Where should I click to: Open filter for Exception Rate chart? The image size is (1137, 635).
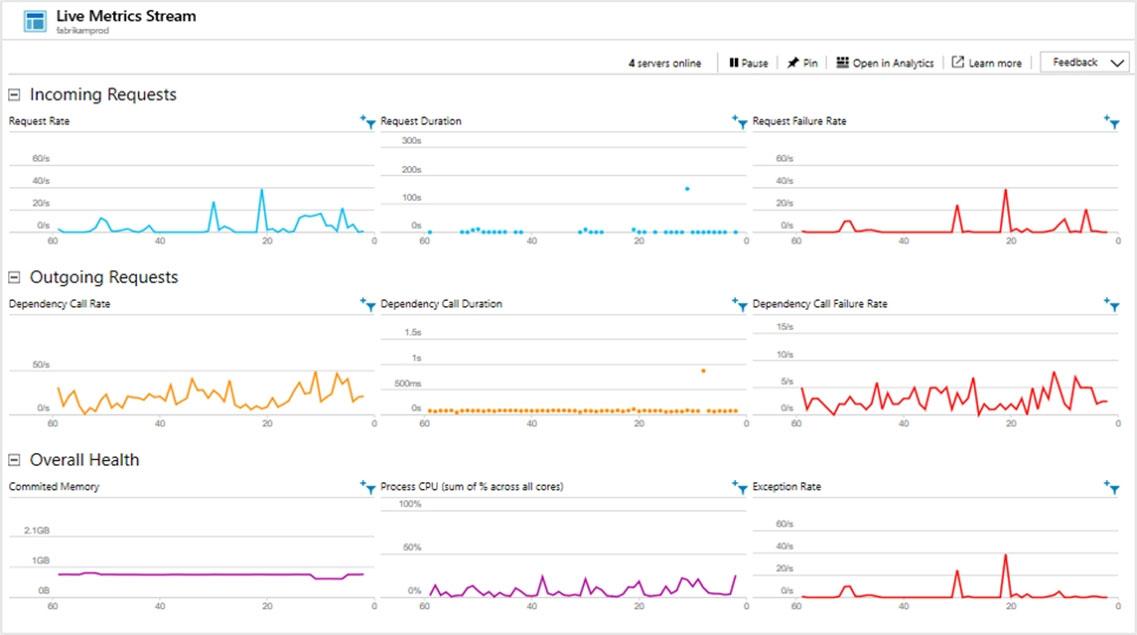[x=1111, y=487]
